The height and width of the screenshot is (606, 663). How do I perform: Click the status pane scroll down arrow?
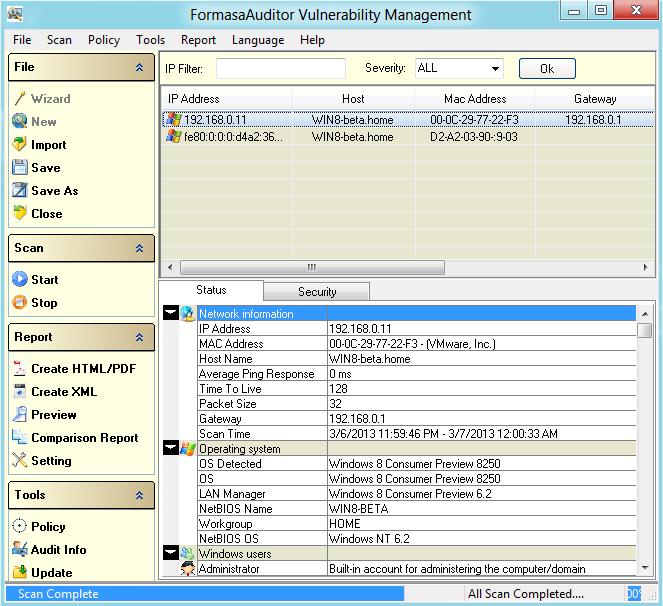pos(645,568)
